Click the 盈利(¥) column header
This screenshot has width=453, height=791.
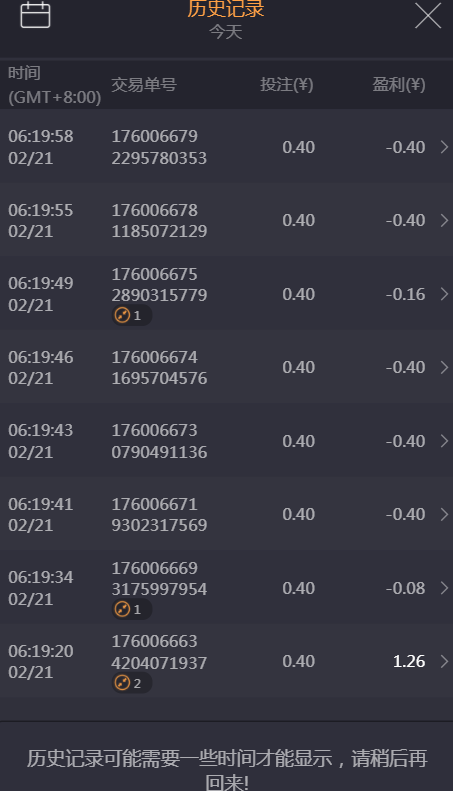[399, 85]
